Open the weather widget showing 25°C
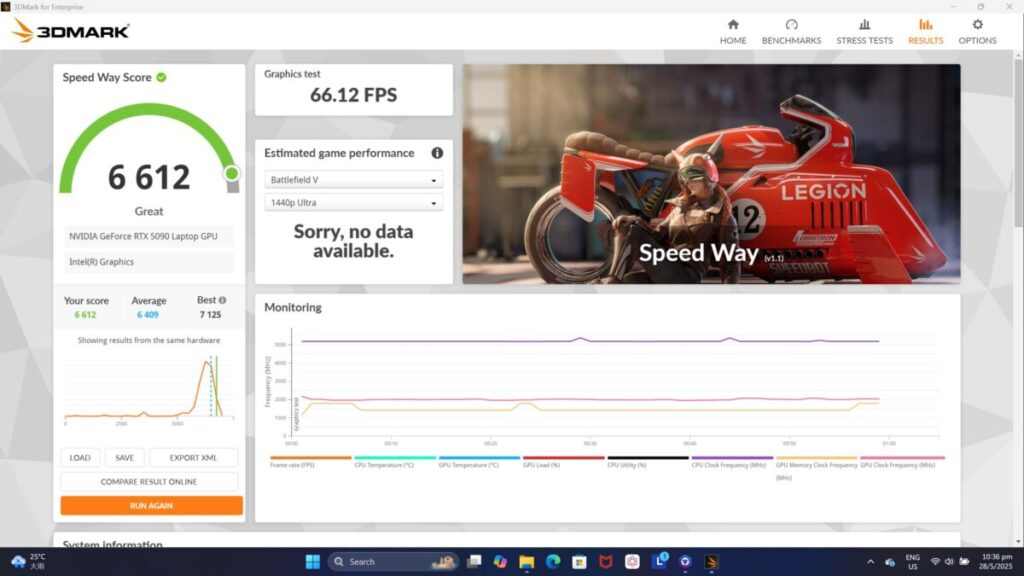 tap(29, 562)
